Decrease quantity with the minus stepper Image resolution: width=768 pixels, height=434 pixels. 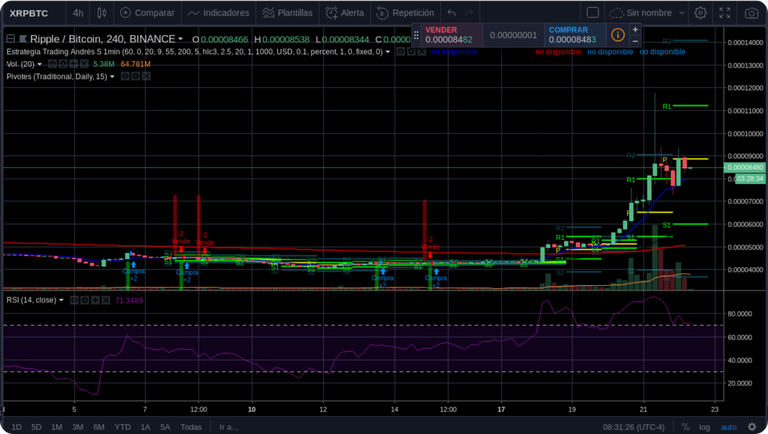(x=635, y=41)
